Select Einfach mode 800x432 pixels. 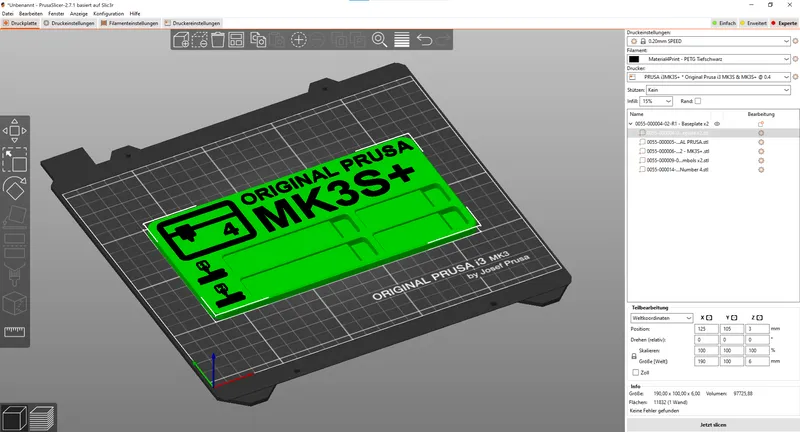click(723, 23)
